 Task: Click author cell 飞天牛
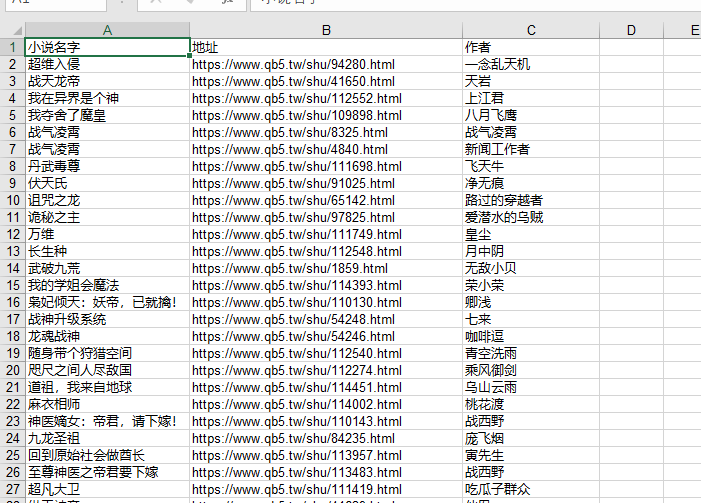point(531,166)
